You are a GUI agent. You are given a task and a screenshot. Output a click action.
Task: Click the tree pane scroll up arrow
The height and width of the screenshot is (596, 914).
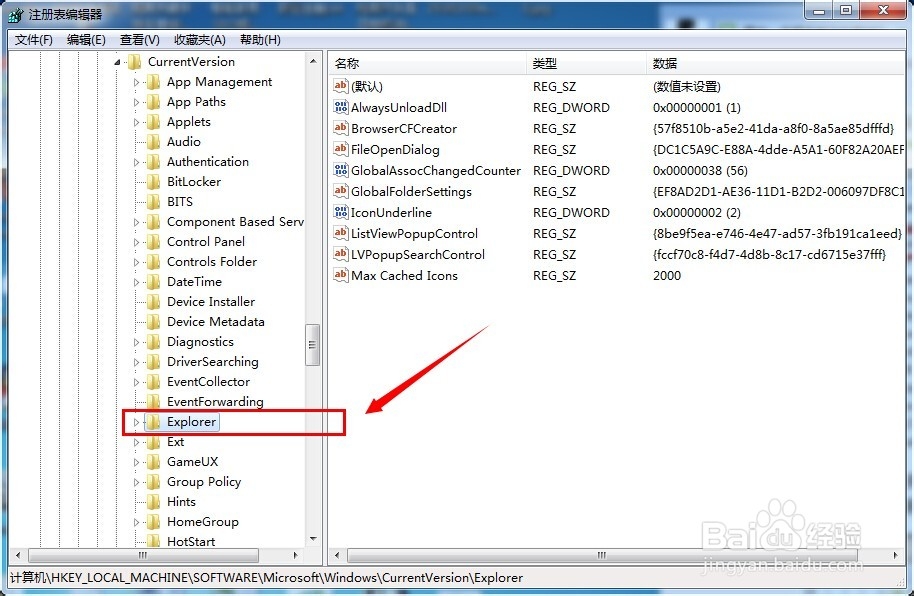(313, 61)
